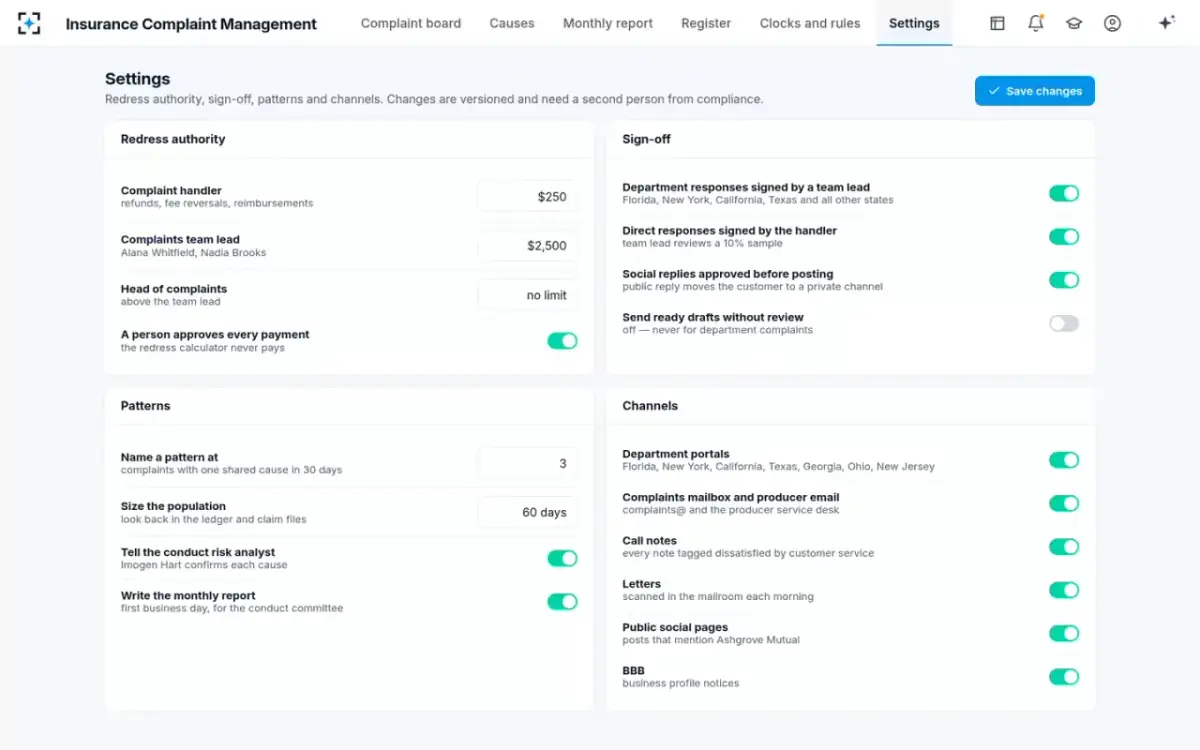Image resolution: width=1200 pixels, height=750 pixels.
Task: Toggle Social replies approved before posting
Action: pyautogui.click(x=1064, y=280)
